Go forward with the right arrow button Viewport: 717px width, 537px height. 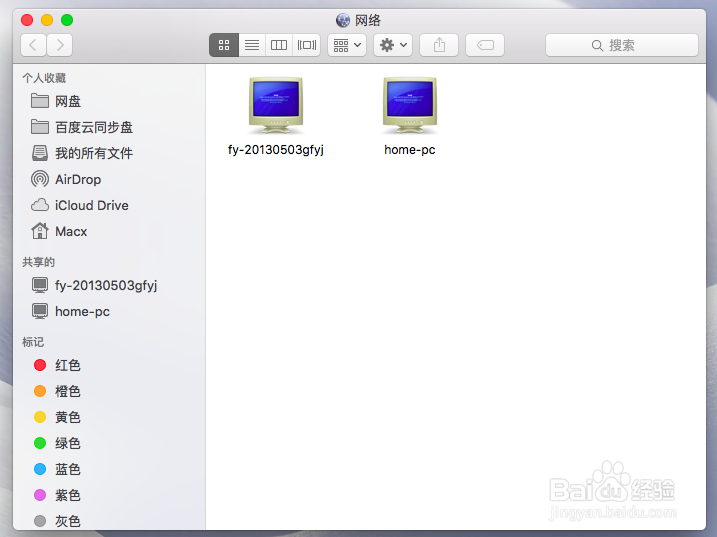[59, 45]
